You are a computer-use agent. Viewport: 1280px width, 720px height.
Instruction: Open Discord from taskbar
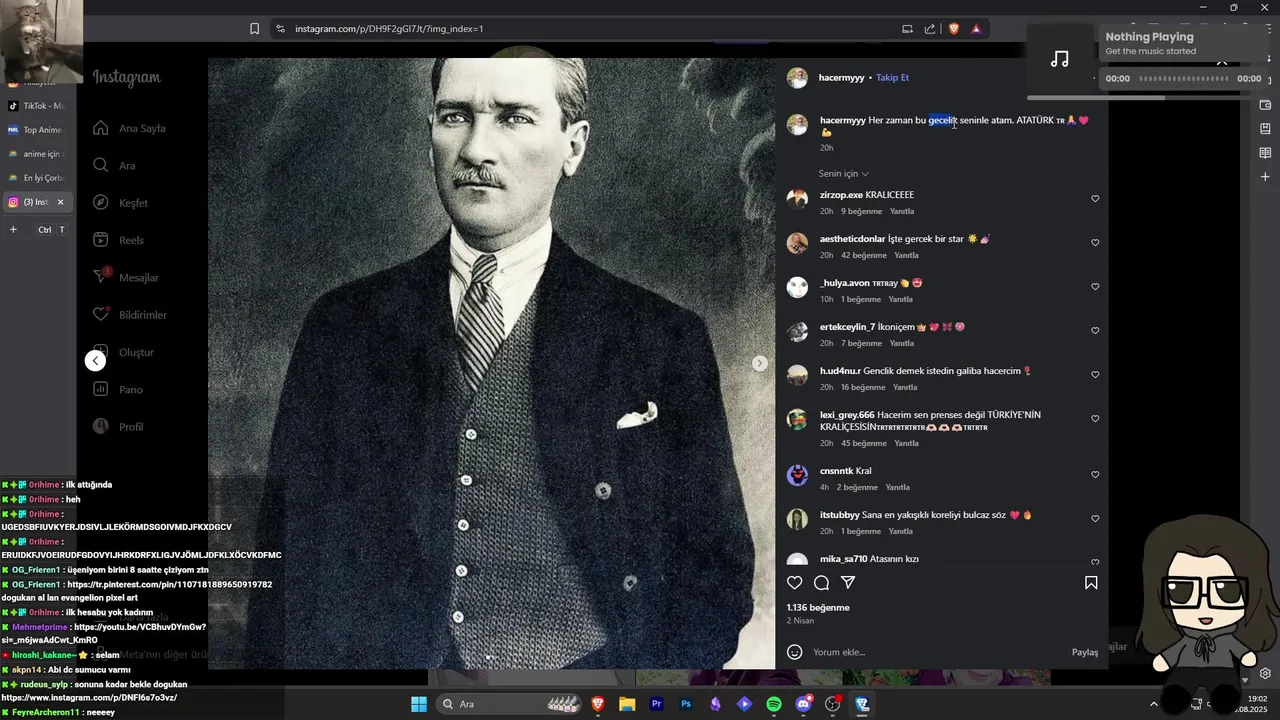[x=803, y=704]
